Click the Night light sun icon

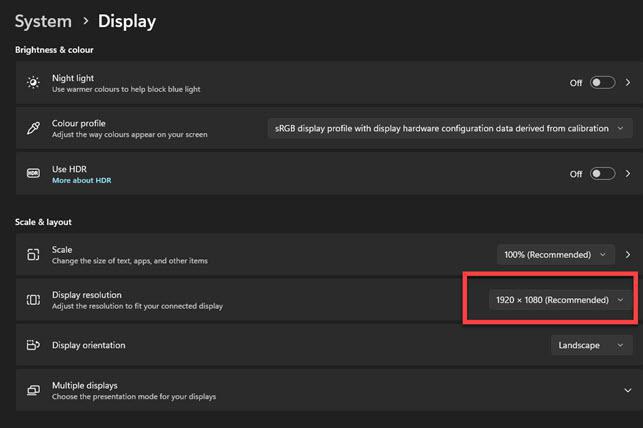tap(33, 83)
